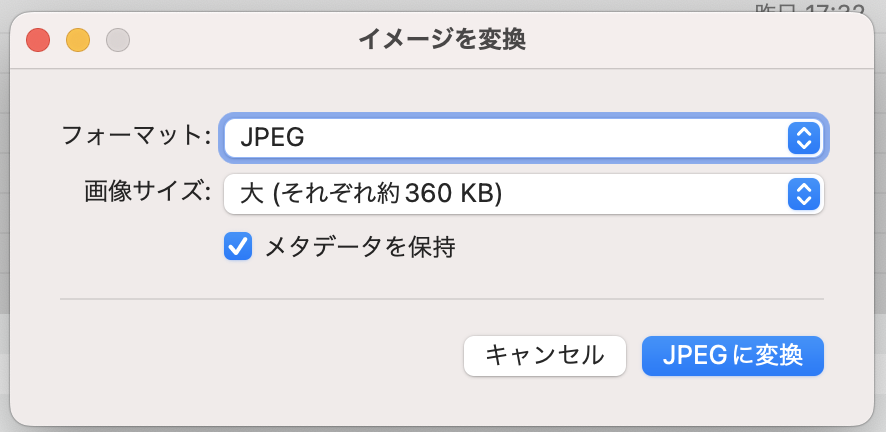Click the イメージを変換 title bar text
886x432 pixels.
[x=442, y=40]
